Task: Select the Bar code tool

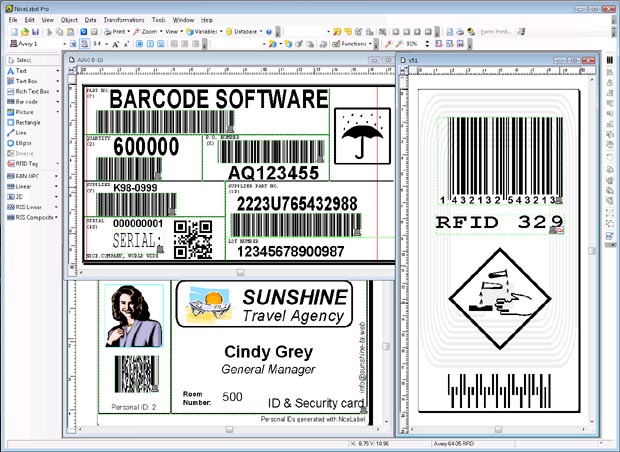Action: (26, 101)
